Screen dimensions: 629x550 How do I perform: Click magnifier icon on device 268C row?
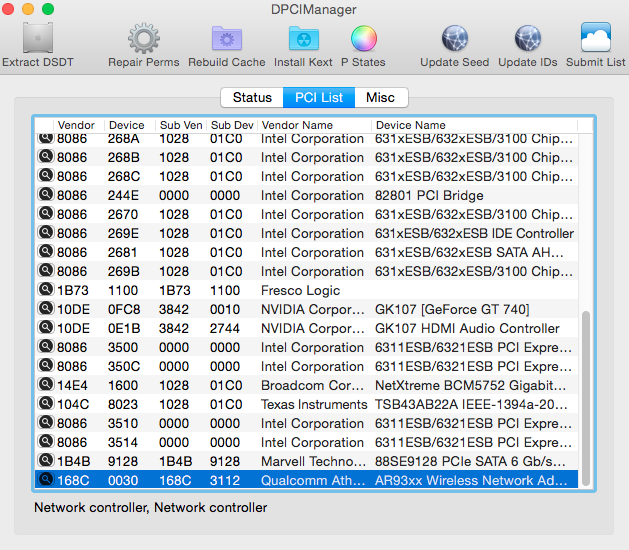[x=46, y=175]
